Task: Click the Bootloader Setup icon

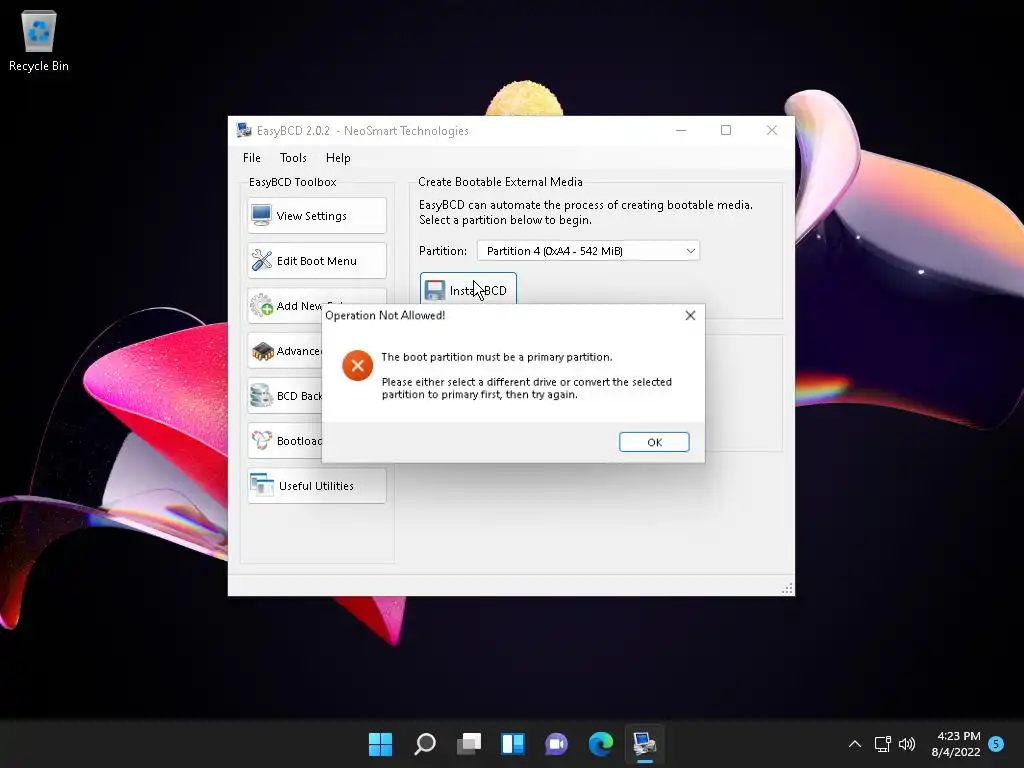Action: (x=261, y=441)
